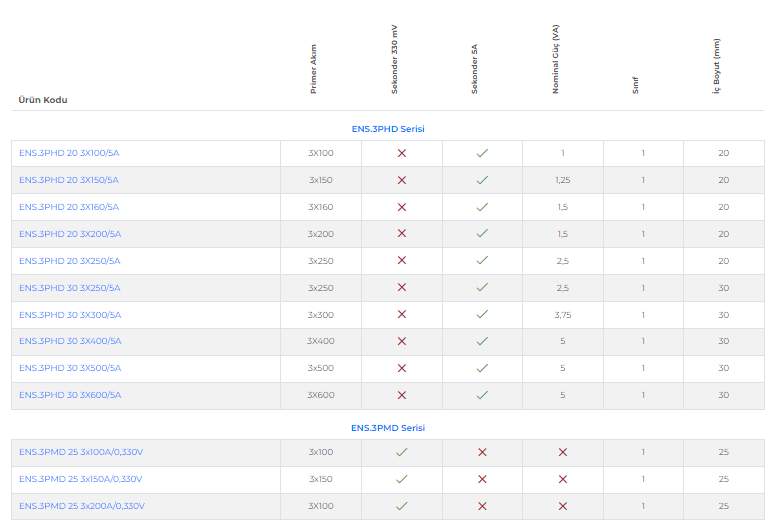Image resolution: width=775 pixels, height=532 pixels.
Task: Click Nominal Güç cross in ENS.3PMD 25 3x150A/0,330V row
Action: click(562, 479)
